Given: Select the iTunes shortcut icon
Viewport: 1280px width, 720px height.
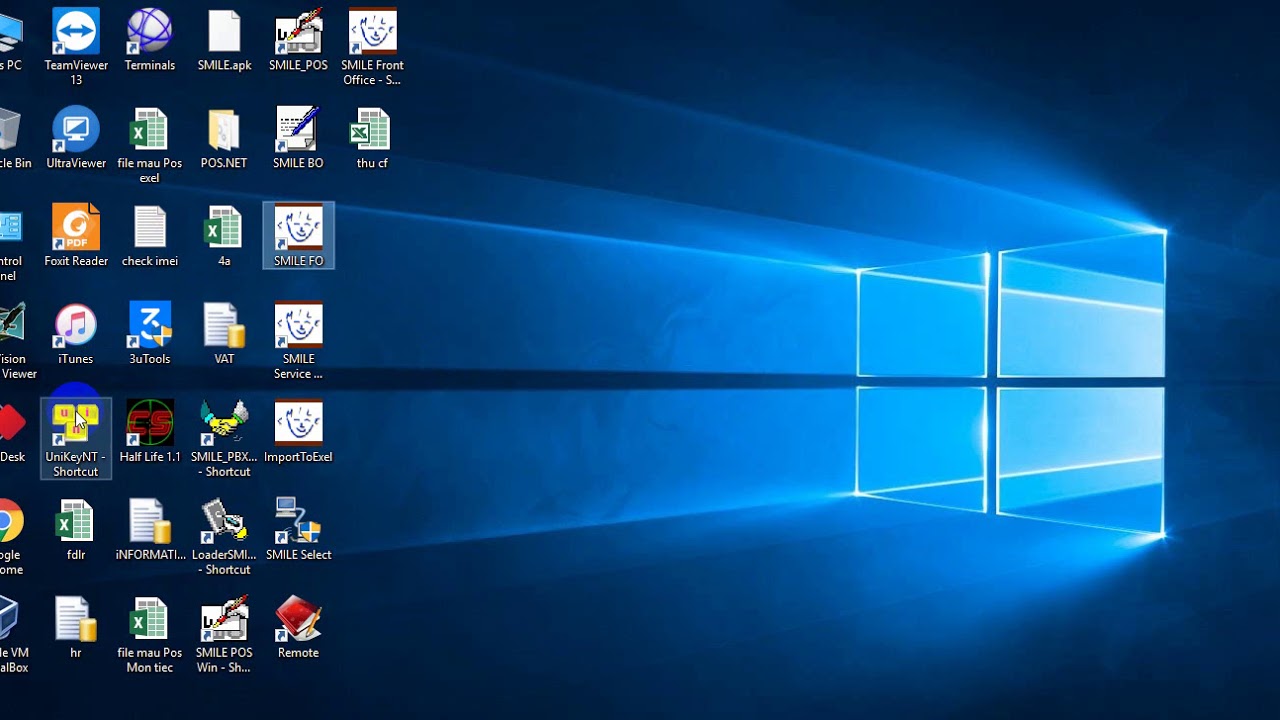Looking at the screenshot, I should pos(76,334).
